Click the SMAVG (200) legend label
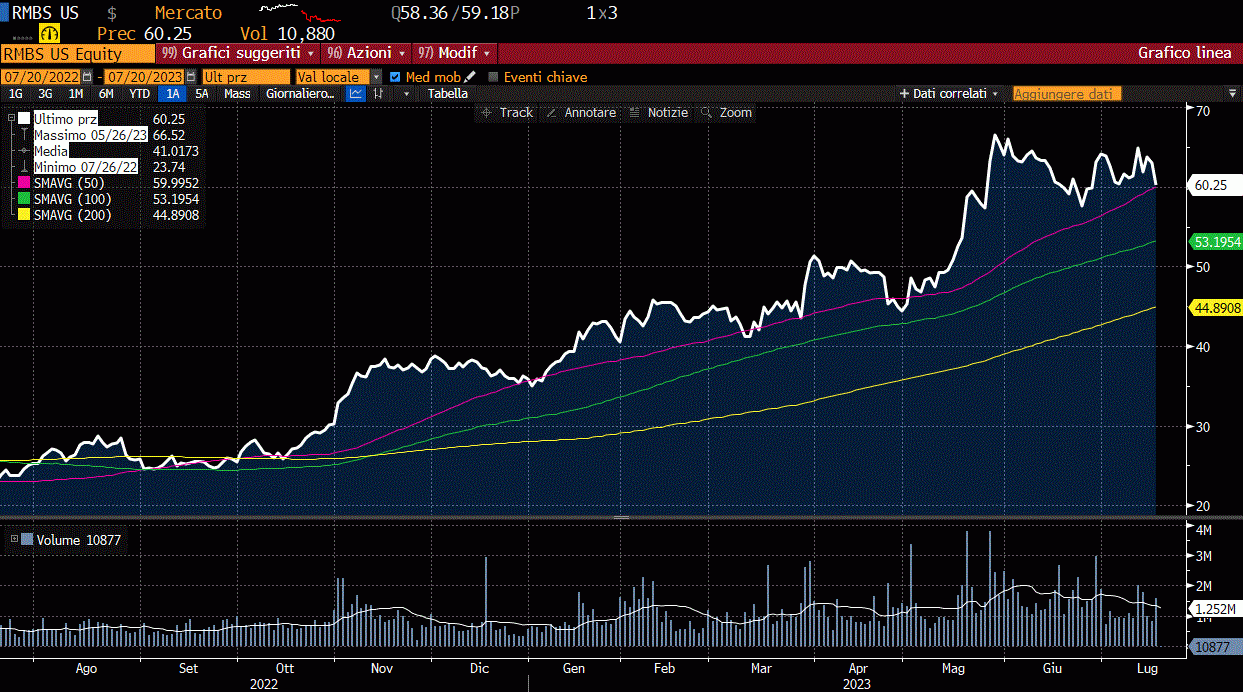Viewport: 1243px width, 692px height. tap(72, 215)
